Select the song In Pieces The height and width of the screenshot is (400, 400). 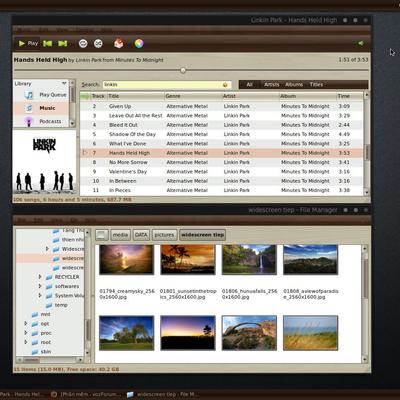point(222,190)
